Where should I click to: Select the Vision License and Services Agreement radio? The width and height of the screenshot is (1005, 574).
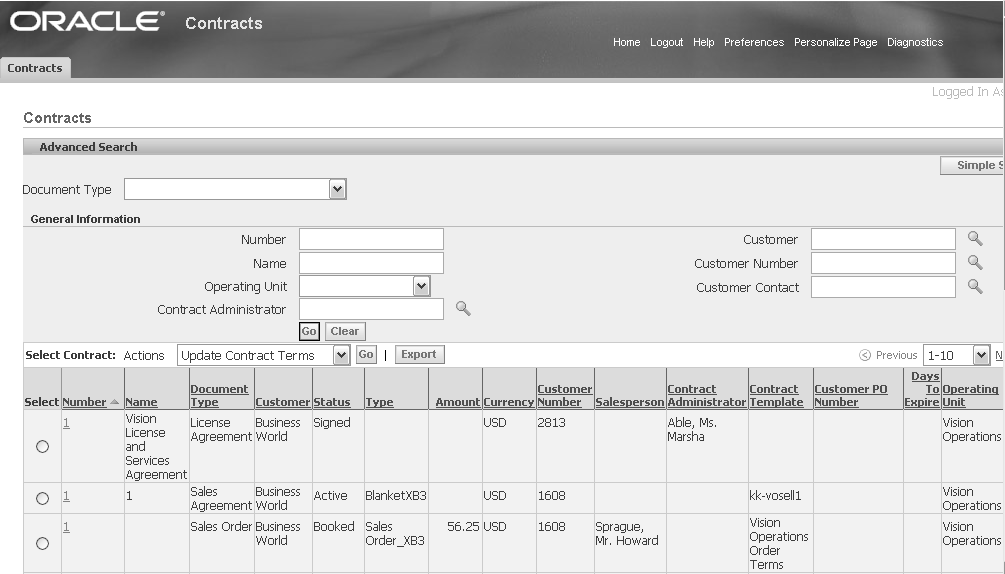click(x=42, y=447)
